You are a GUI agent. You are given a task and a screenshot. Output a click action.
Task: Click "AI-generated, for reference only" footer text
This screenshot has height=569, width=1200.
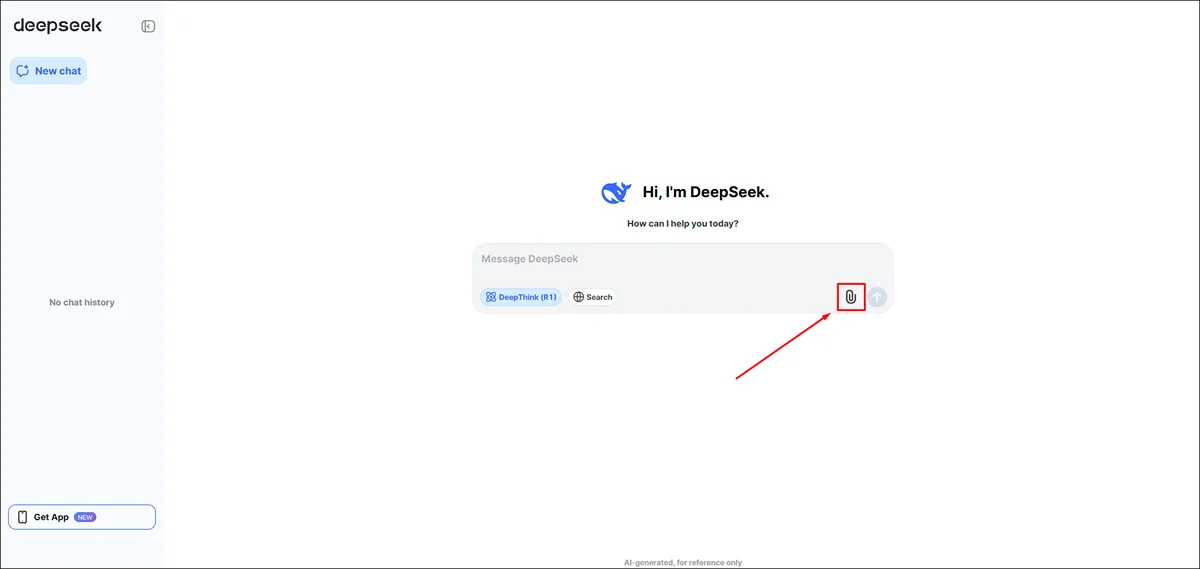click(683, 563)
